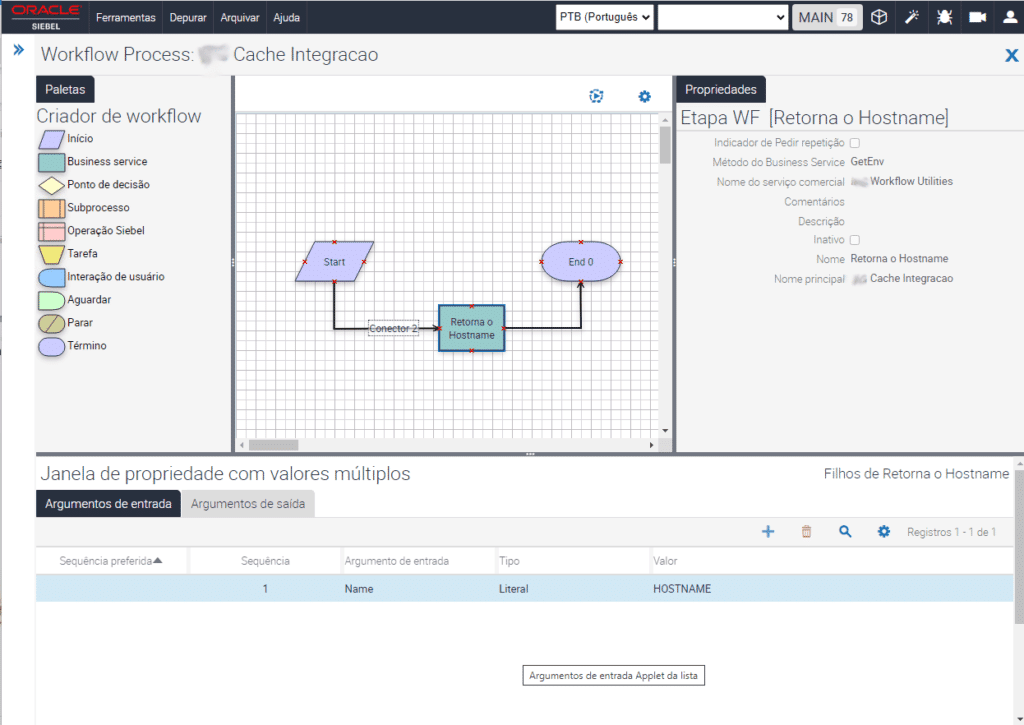1024x725 pixels.
Task: Select the Aguardar palette shape
Action: [x=51, y=300]
